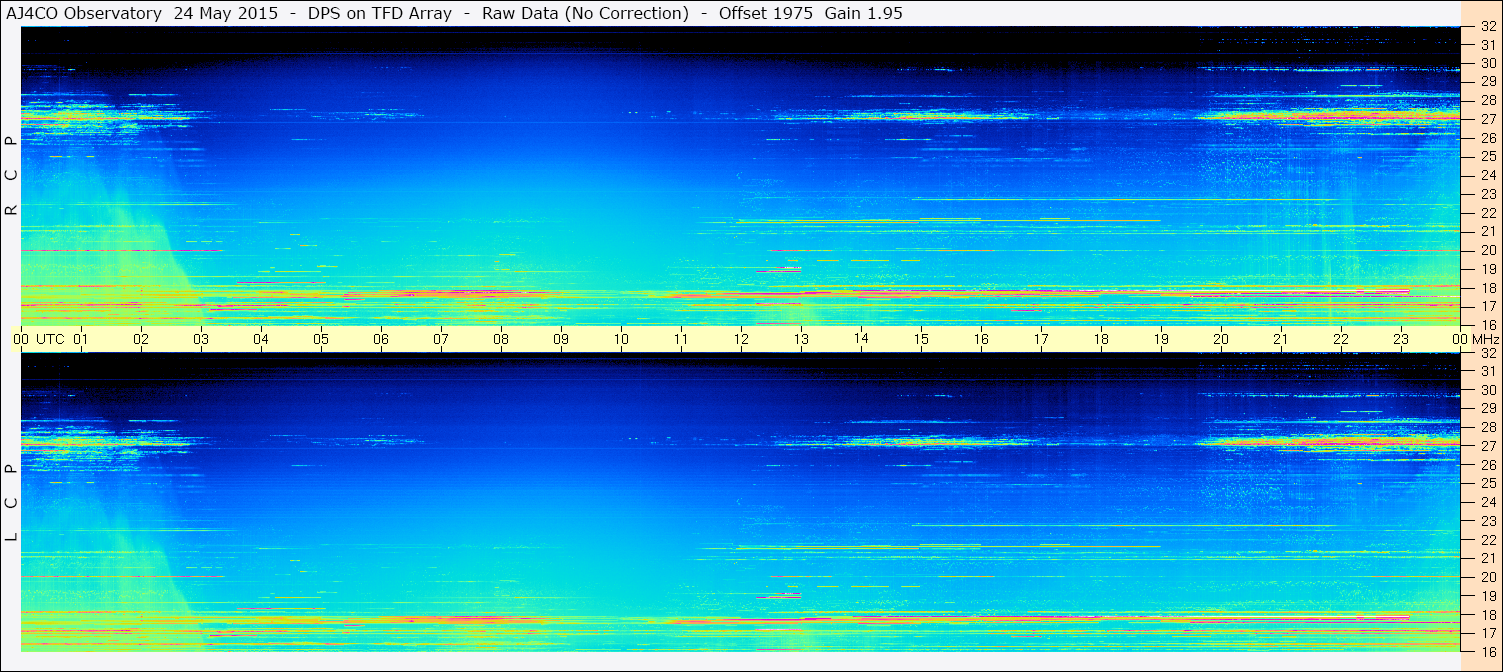The height and width of the screenshot is (672, 1503).
Task: Click the 07 hour tick on time axis
Action: pos(441,339)
